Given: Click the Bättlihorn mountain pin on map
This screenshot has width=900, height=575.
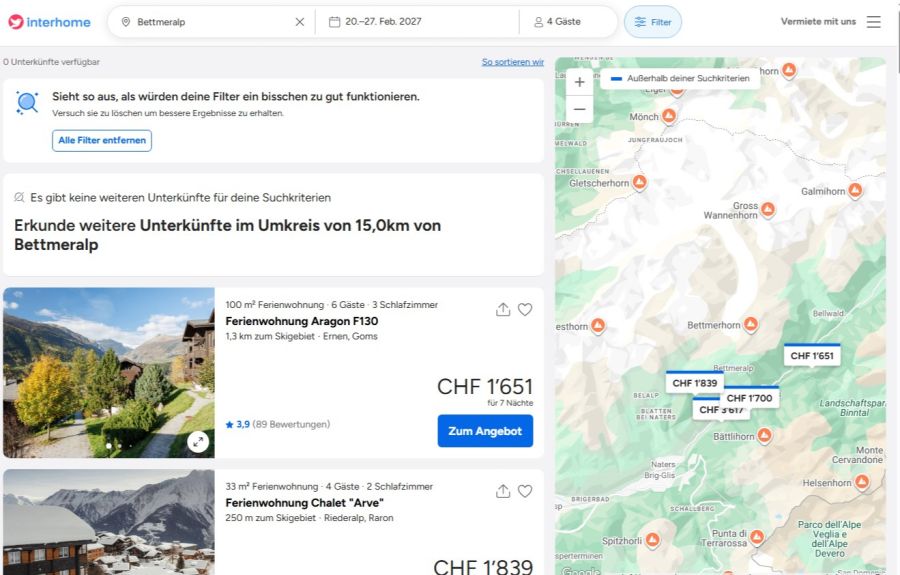Looking at the screenshot, I should click(764, 436).
